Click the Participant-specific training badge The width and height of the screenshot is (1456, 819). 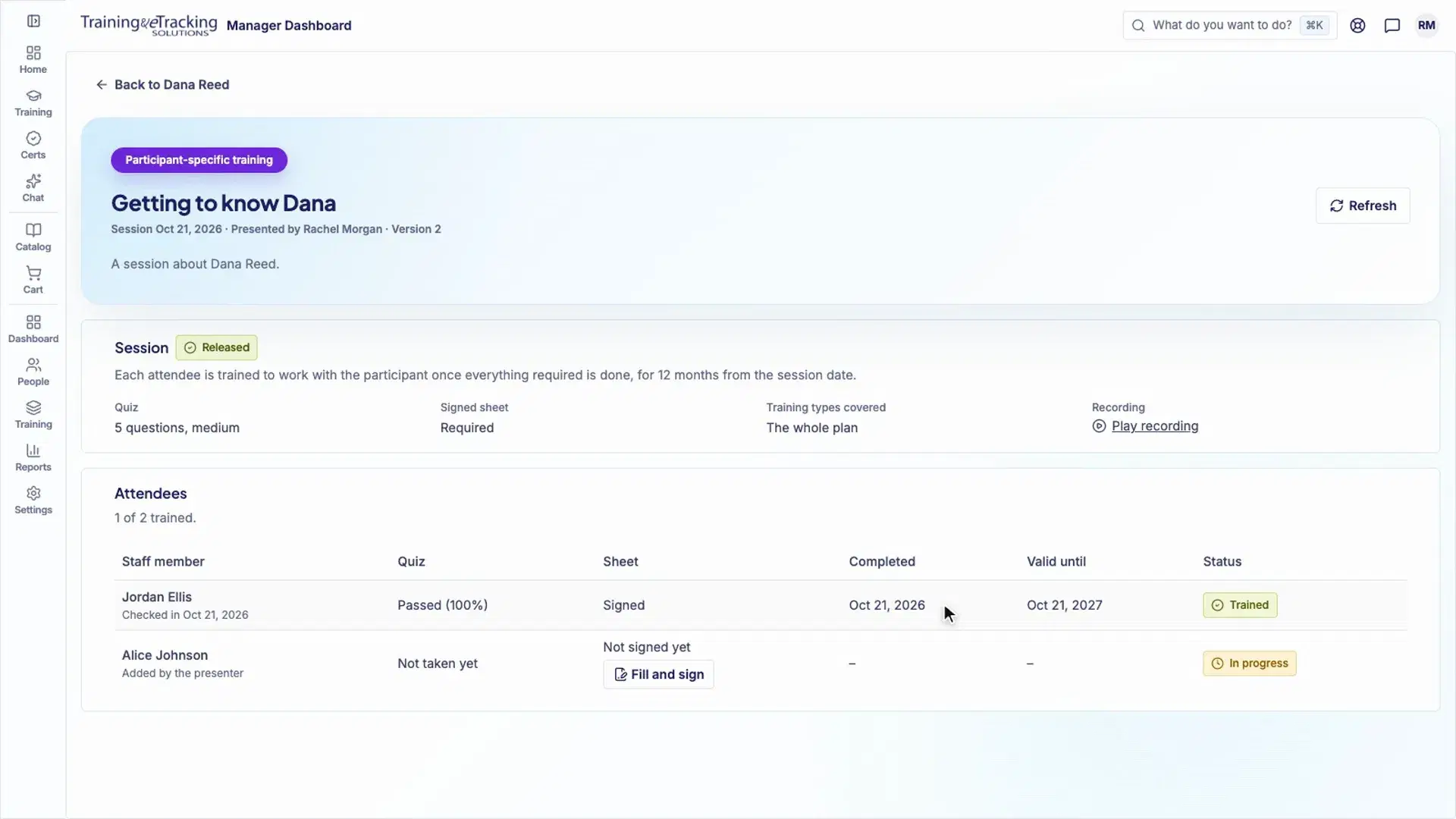199,160
